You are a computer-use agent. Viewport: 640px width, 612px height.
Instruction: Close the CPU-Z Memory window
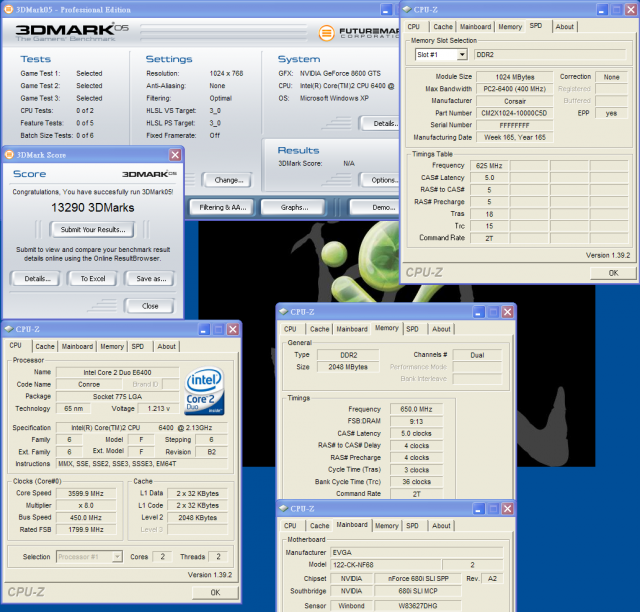coord(507,312)
